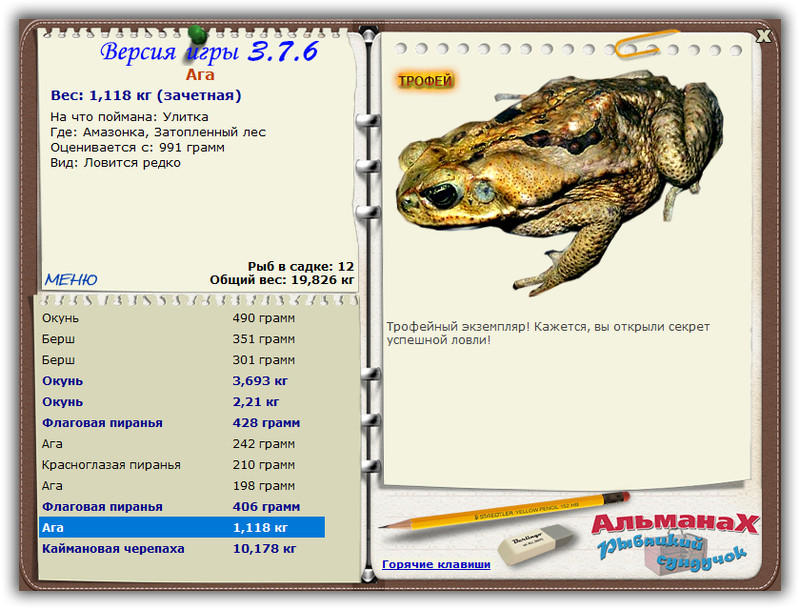Select the Красноглазая пиранья 210 грамм row

182,465
